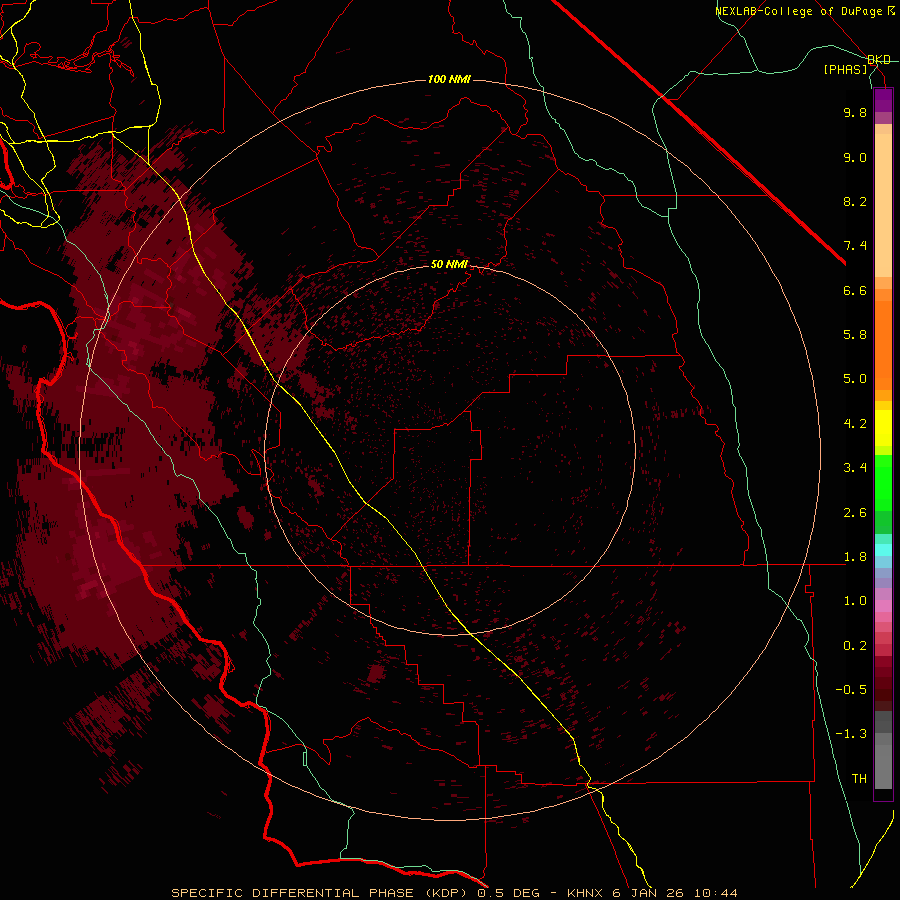Click the 100 NMI range ring label
Viewport: 900px width, 900px height.
click(x=449, y=79)
